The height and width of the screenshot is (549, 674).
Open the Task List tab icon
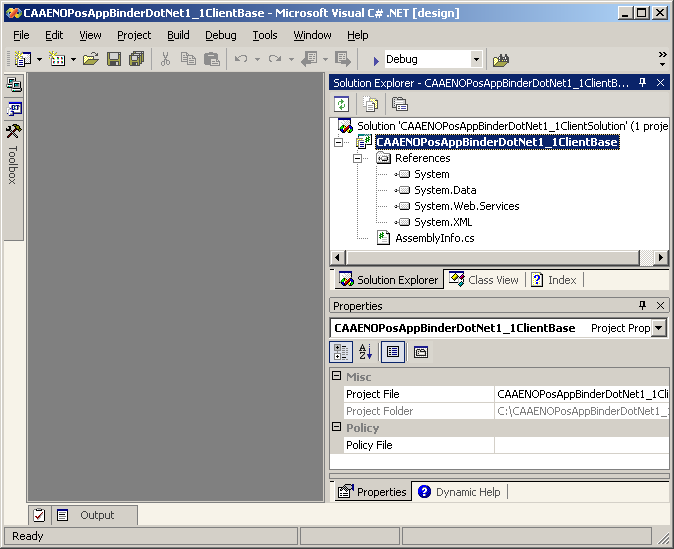(x=40, y=515)
